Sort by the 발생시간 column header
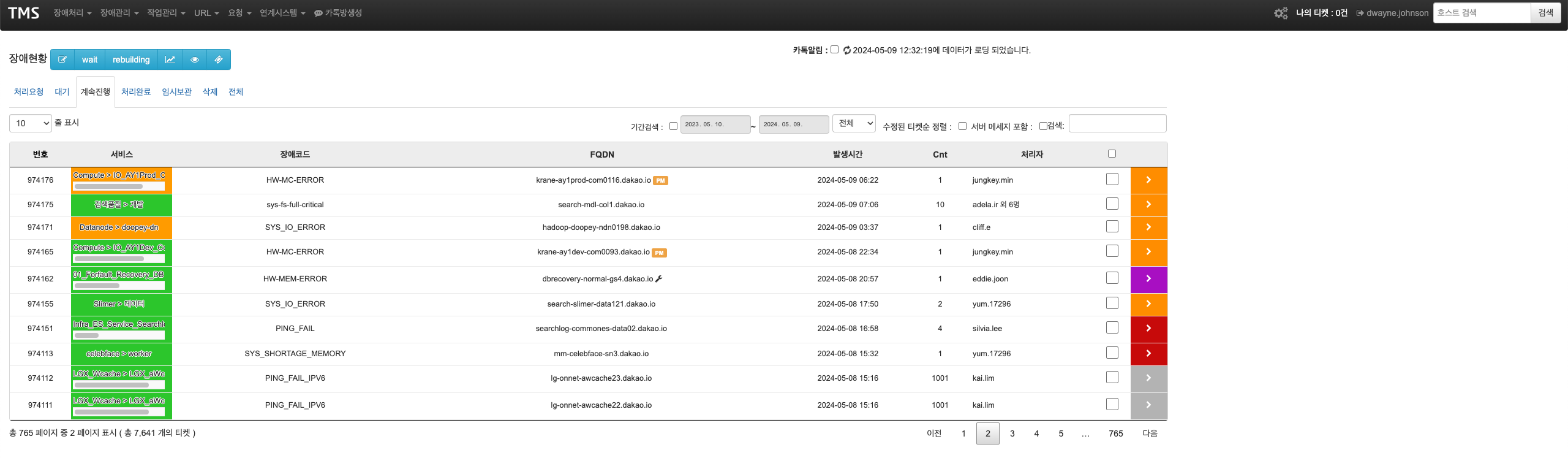This screenshot has width=1568, height=458. (x=848, y=155)
